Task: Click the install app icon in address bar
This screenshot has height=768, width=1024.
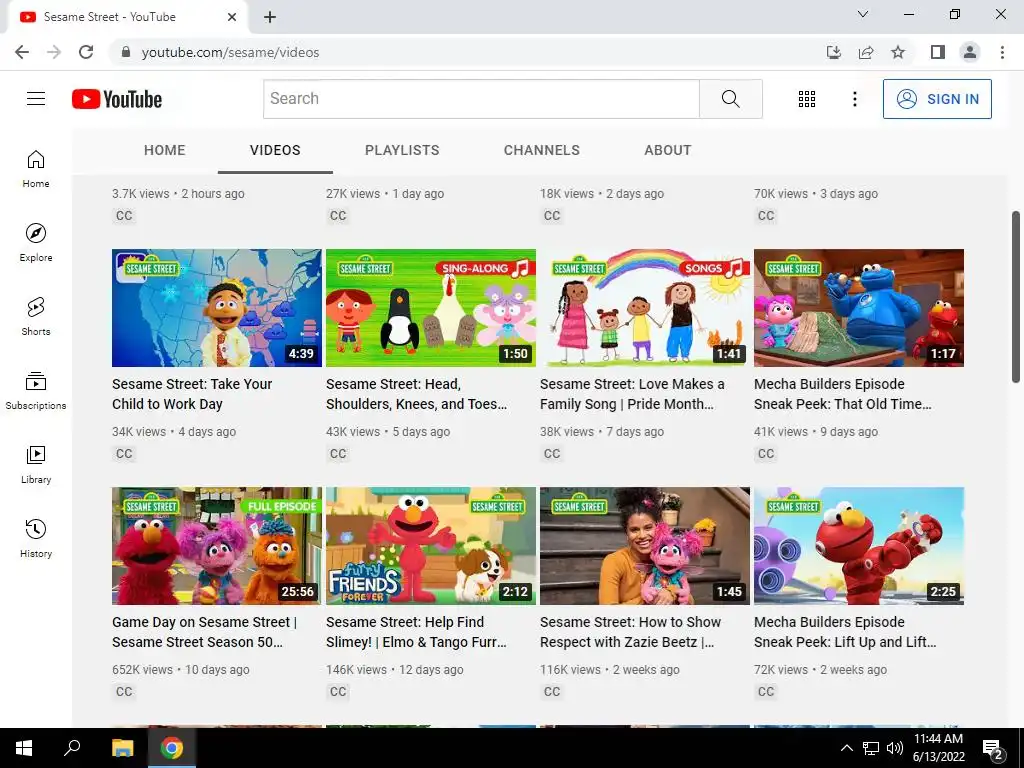Action: click(834, 52)
